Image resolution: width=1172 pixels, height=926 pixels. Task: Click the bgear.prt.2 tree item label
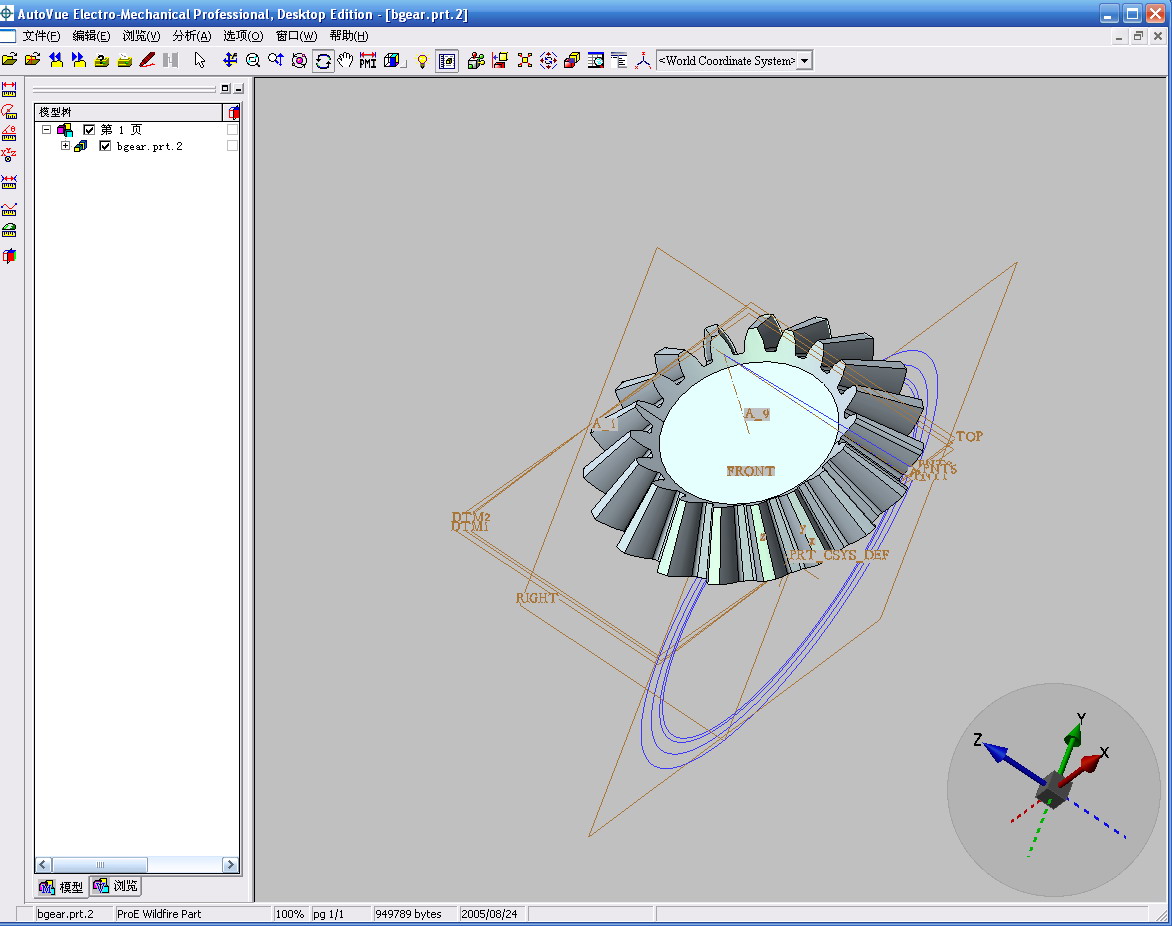coord(149,146)
